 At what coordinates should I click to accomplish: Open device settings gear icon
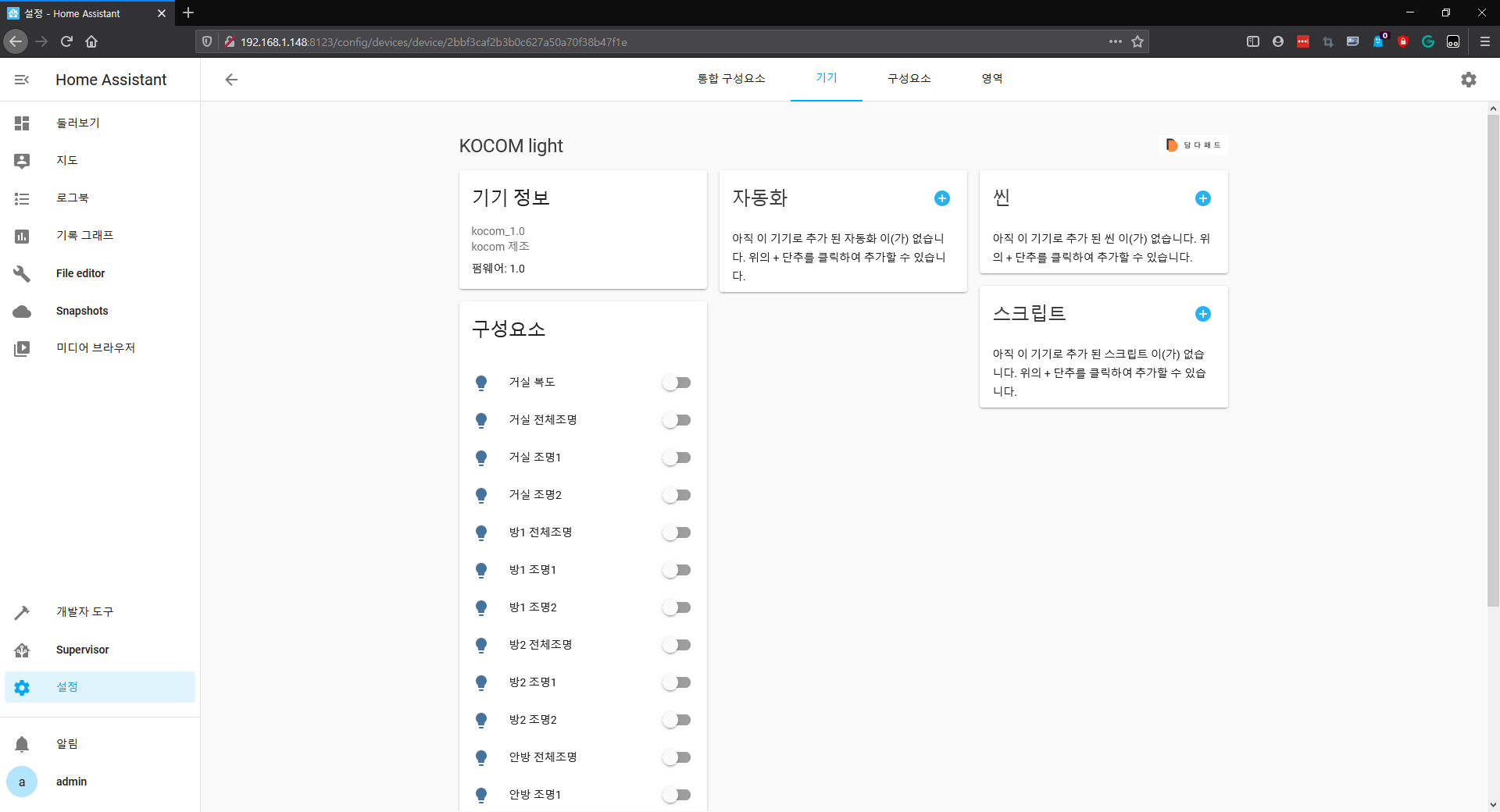(x=1469, y=80)
